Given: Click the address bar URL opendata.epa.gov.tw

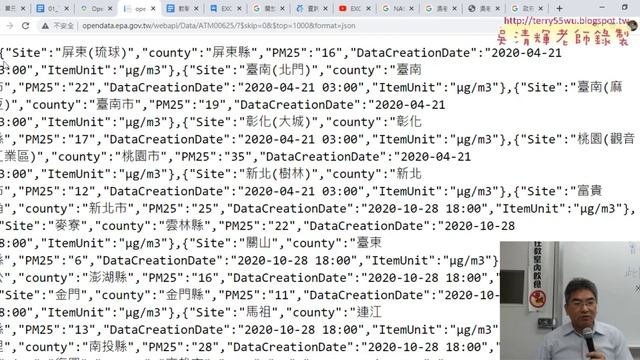Looking at the screenshot, I should (218, 26).
